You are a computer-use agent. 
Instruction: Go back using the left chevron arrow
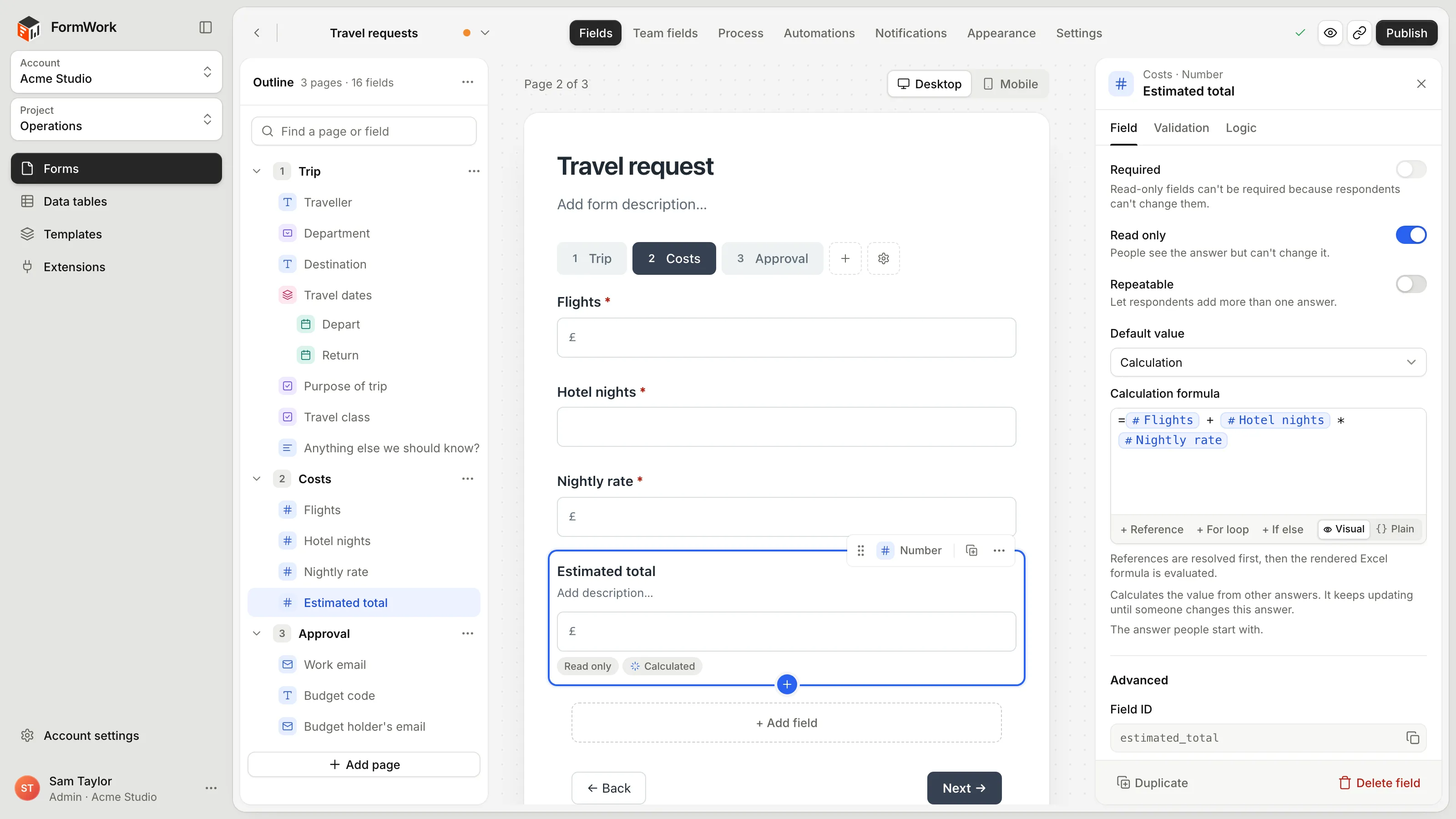point(257,33)
